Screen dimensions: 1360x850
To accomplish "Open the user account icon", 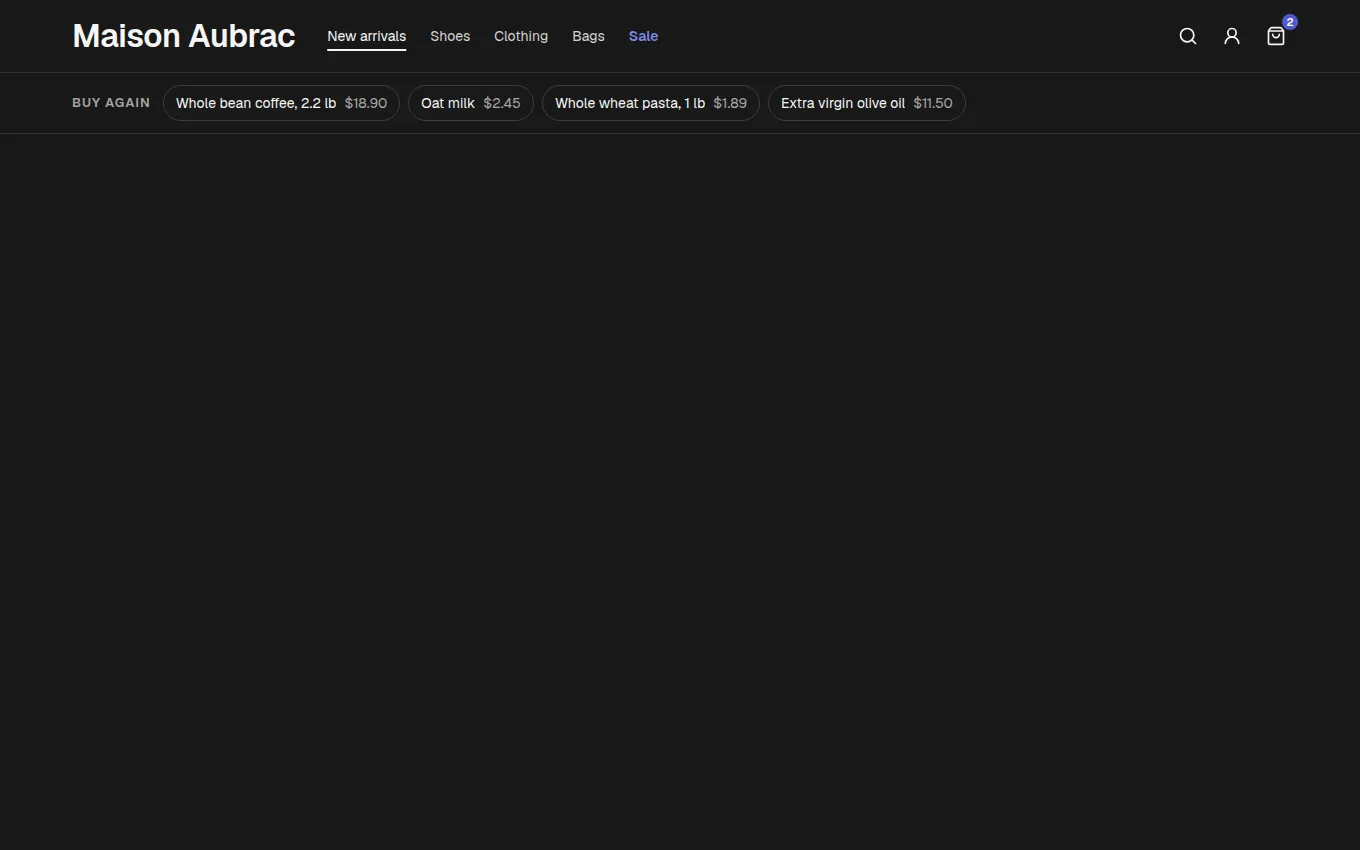I will (1232, 36).
